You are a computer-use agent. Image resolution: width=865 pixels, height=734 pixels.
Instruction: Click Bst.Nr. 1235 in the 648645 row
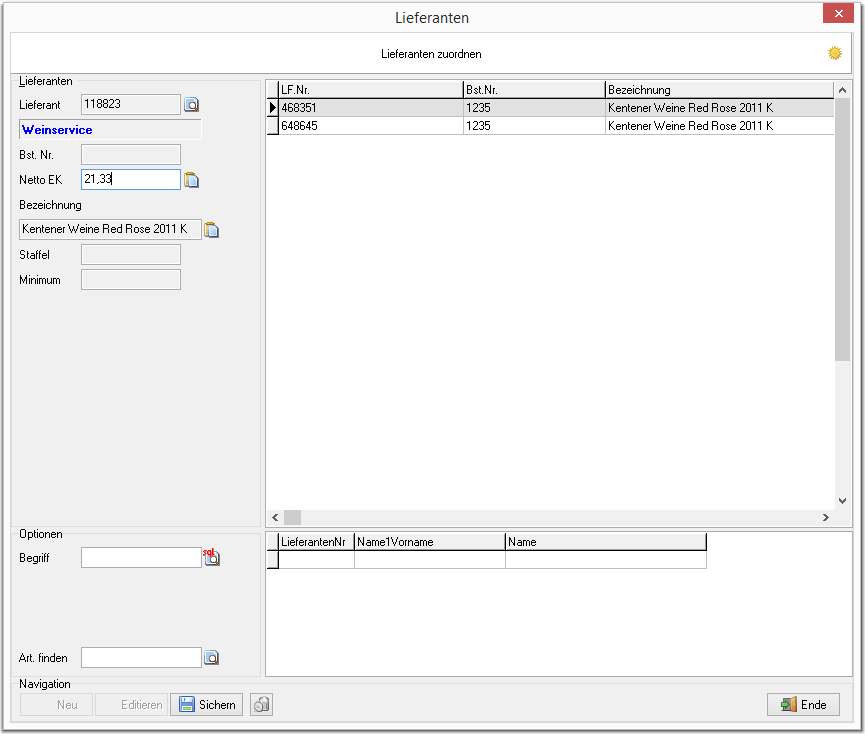(x=534, y=126)
